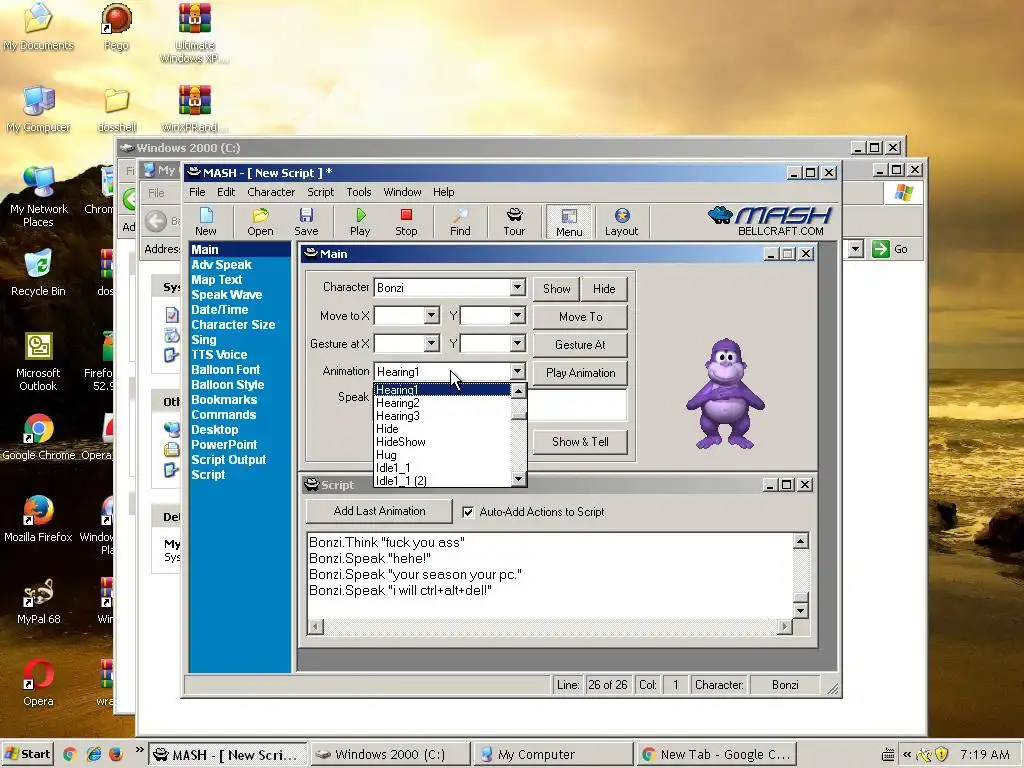Viewport: 1024px width, 768px height.
Task: Select MyPal 68 desktop shortcut
Action: point(38,601)
